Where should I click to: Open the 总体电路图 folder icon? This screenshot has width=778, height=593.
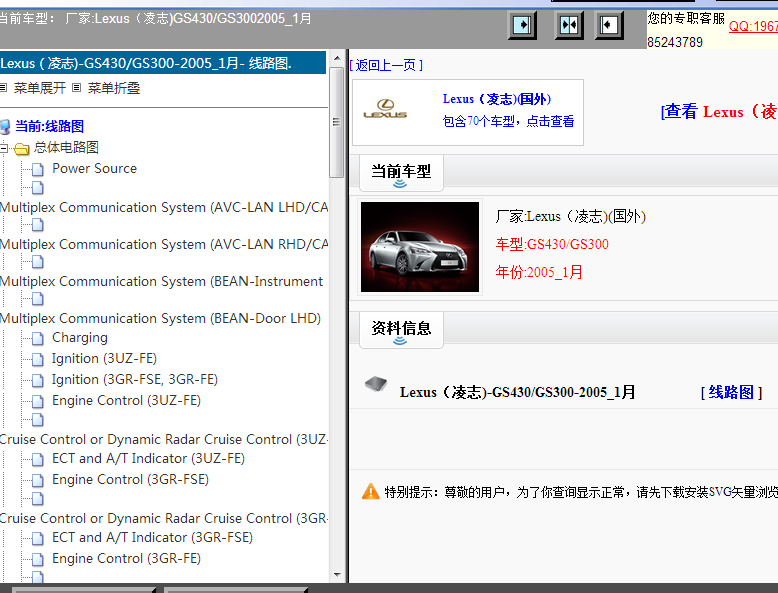point(21,148)
